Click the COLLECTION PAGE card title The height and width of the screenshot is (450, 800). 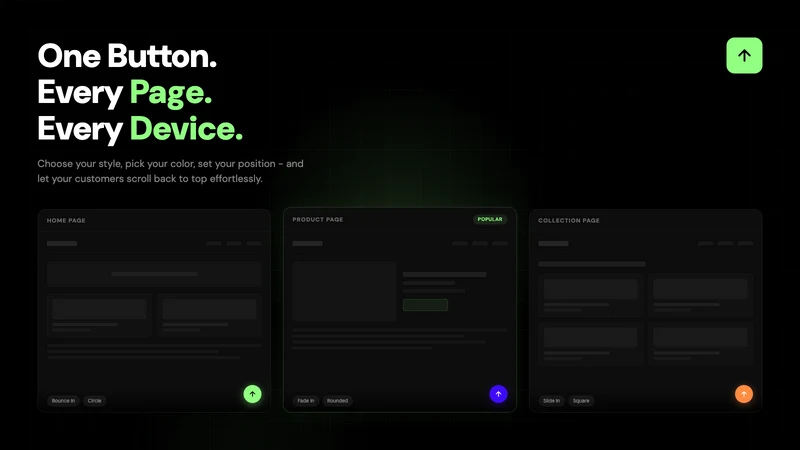(569, 220)
